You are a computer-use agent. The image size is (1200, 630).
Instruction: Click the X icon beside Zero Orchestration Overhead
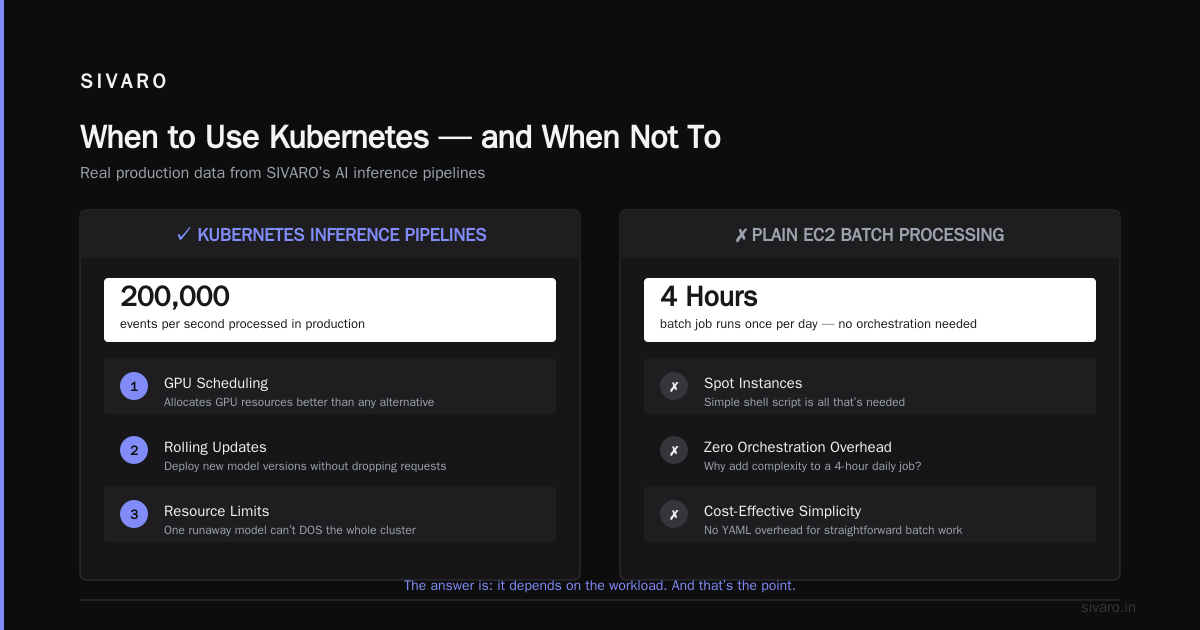(x=674, y=450)
